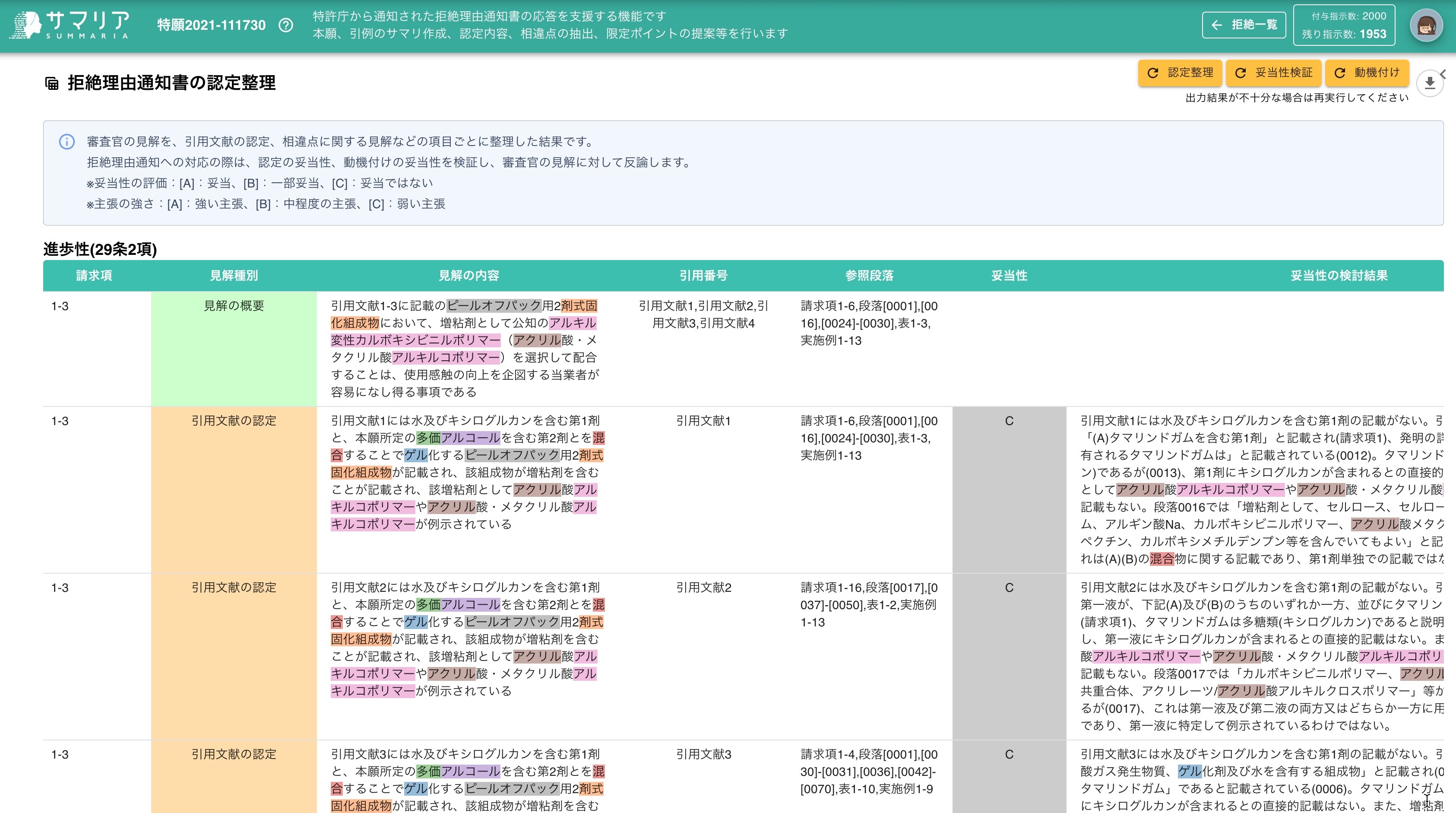Click the 見解種別 column header
Image resolution: width=1456 pixels, height=813 pixels.
tap(234, 275)
